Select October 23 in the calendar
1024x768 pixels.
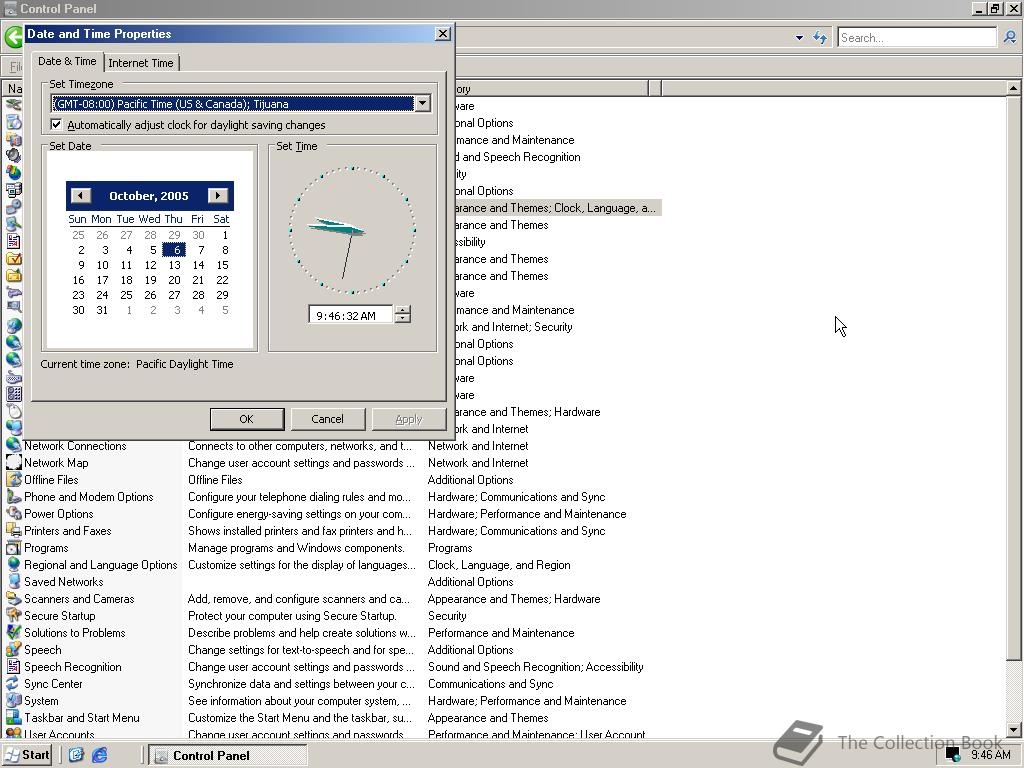pos(78,295)
